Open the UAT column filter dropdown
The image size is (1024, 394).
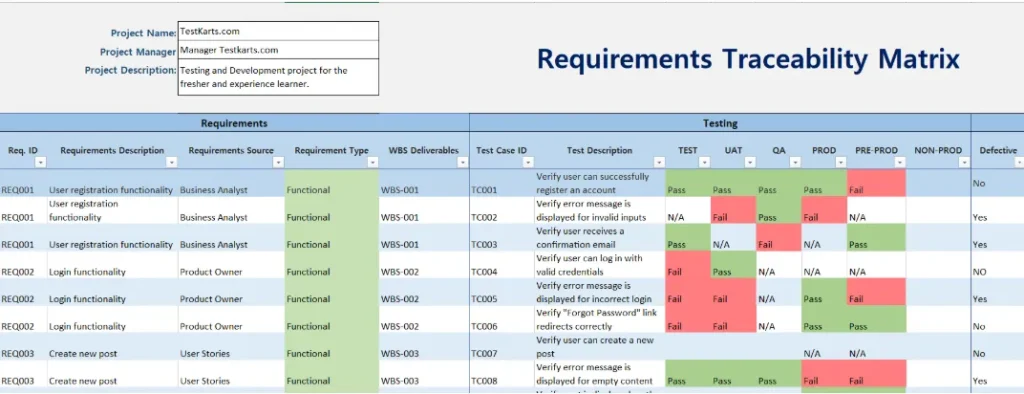(750, 162)
